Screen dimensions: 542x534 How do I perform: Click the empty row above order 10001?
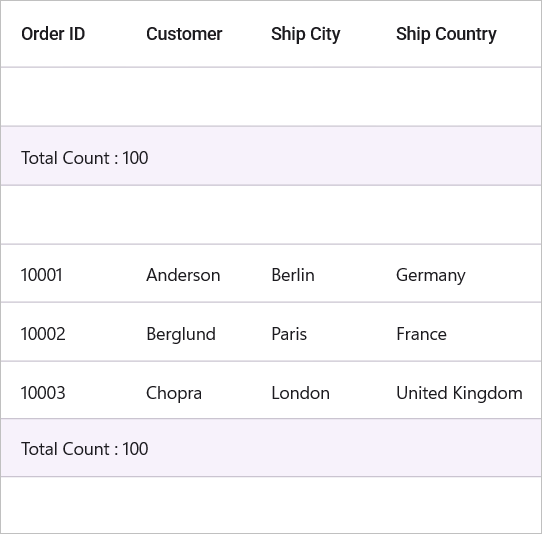click(x=271, y=215)
